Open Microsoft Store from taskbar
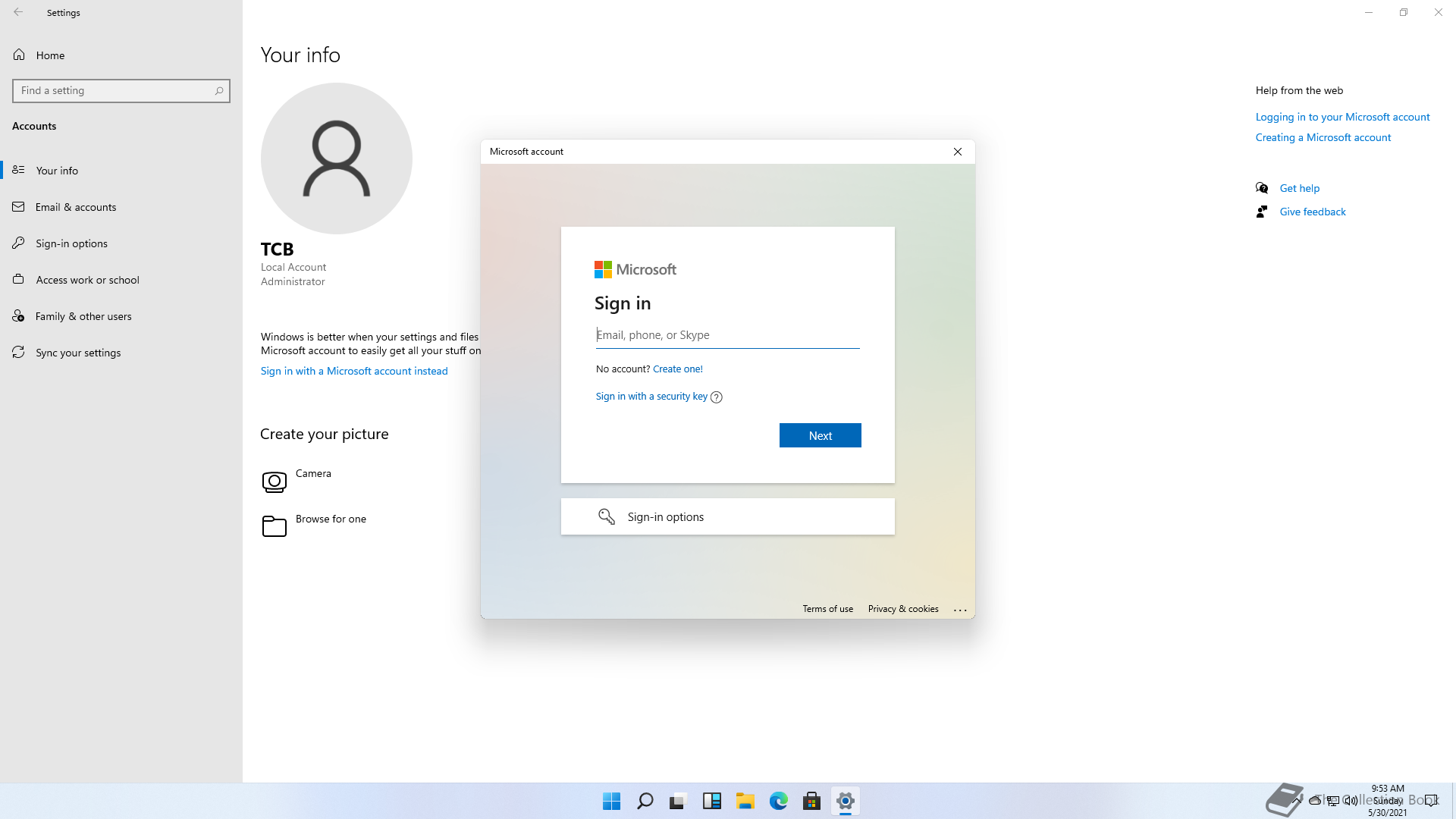Screen dimensions: 1456x819 [812, 801]
